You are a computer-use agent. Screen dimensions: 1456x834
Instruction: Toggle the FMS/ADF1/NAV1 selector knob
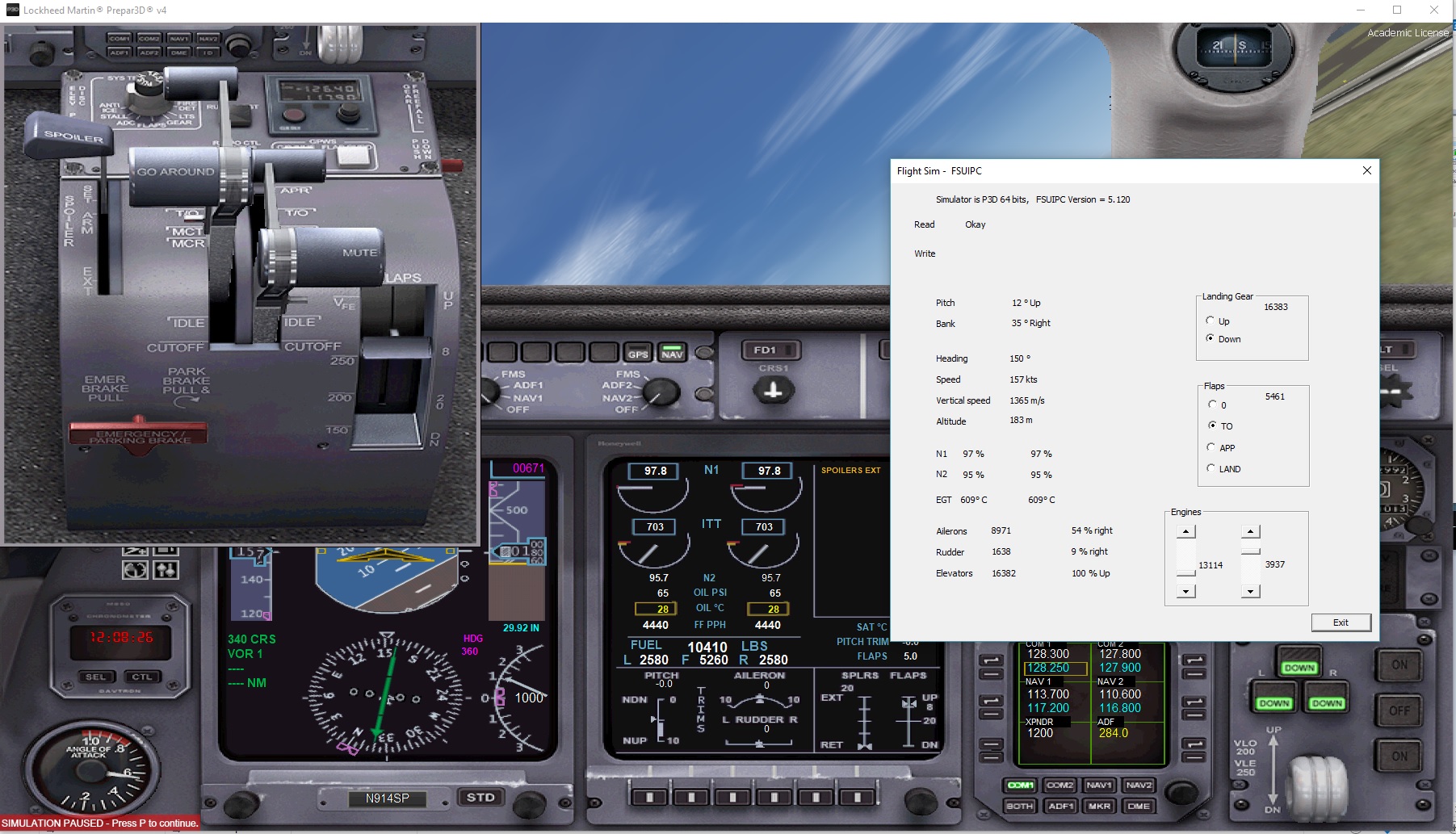(489, 392)
